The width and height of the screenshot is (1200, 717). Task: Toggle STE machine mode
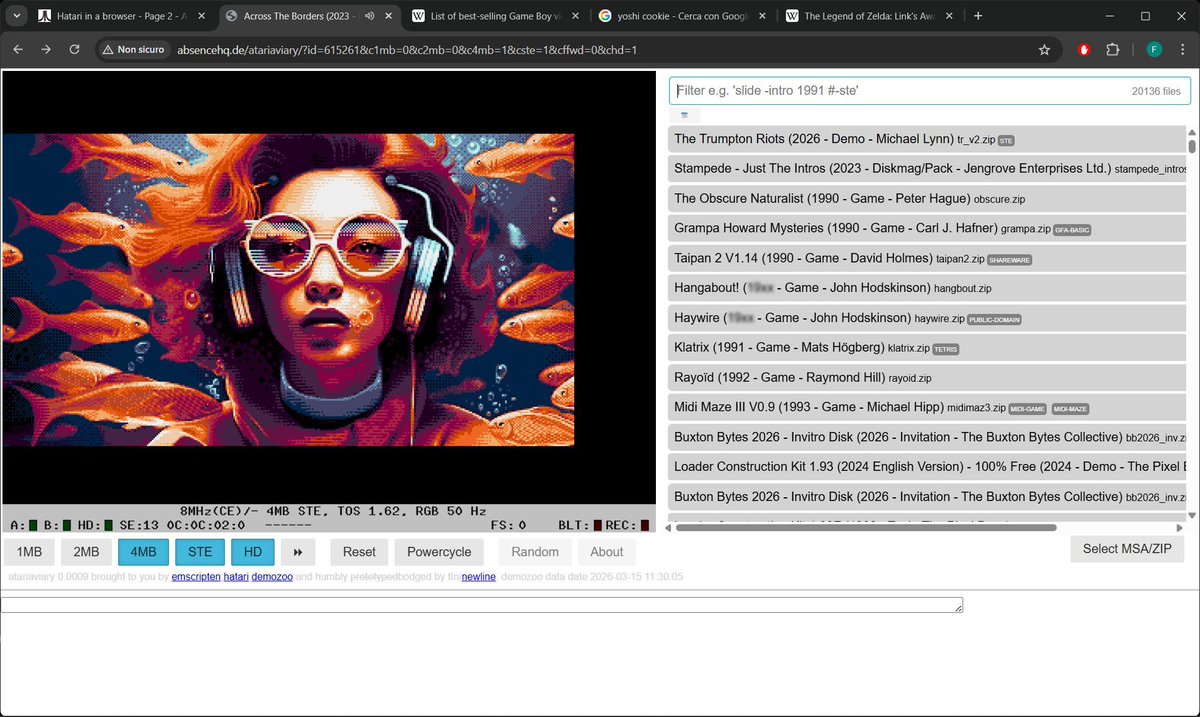pos(200,552)
